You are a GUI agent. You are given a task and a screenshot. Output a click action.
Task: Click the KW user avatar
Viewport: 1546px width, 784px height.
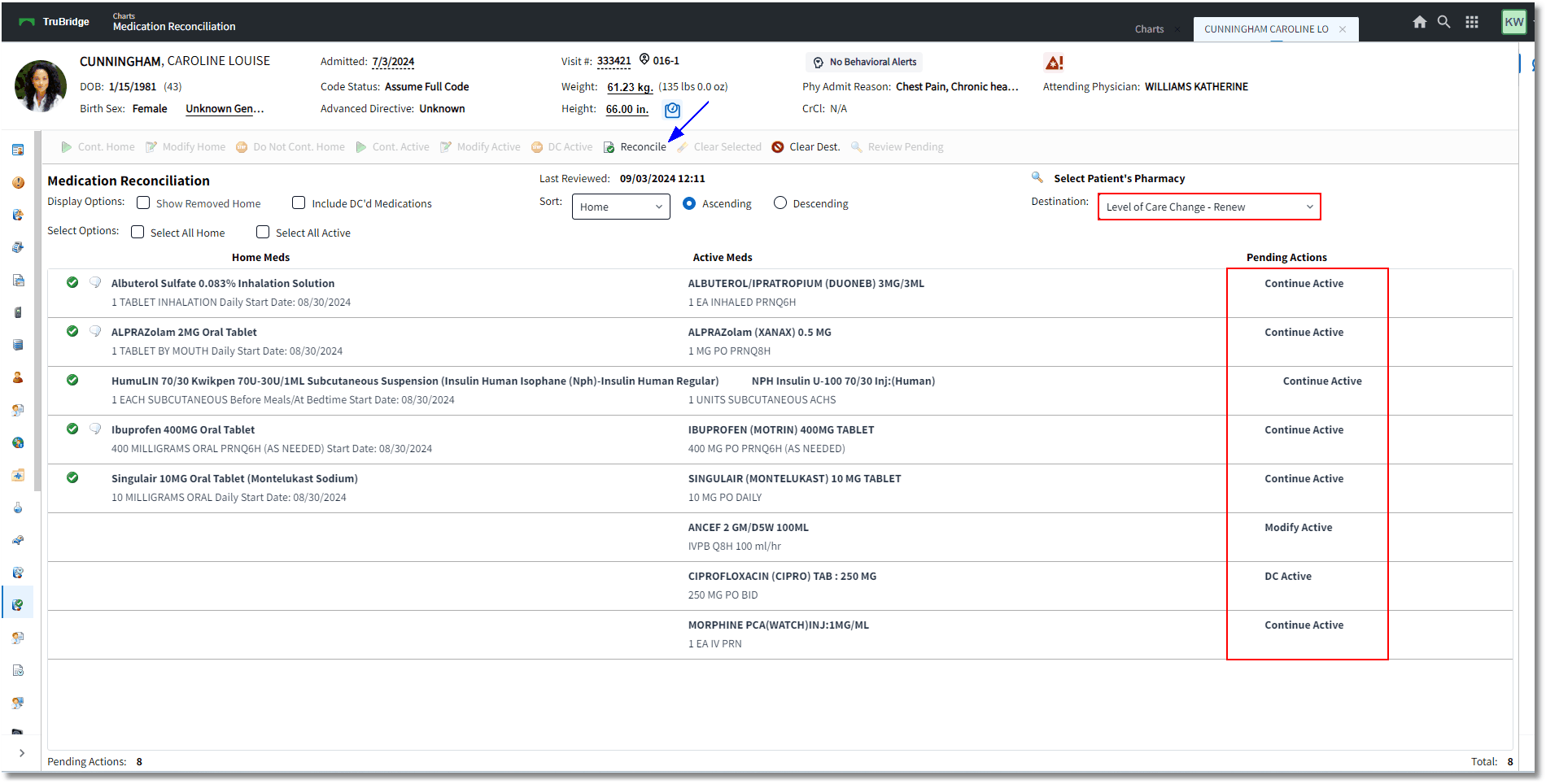tap(1514, 22)
